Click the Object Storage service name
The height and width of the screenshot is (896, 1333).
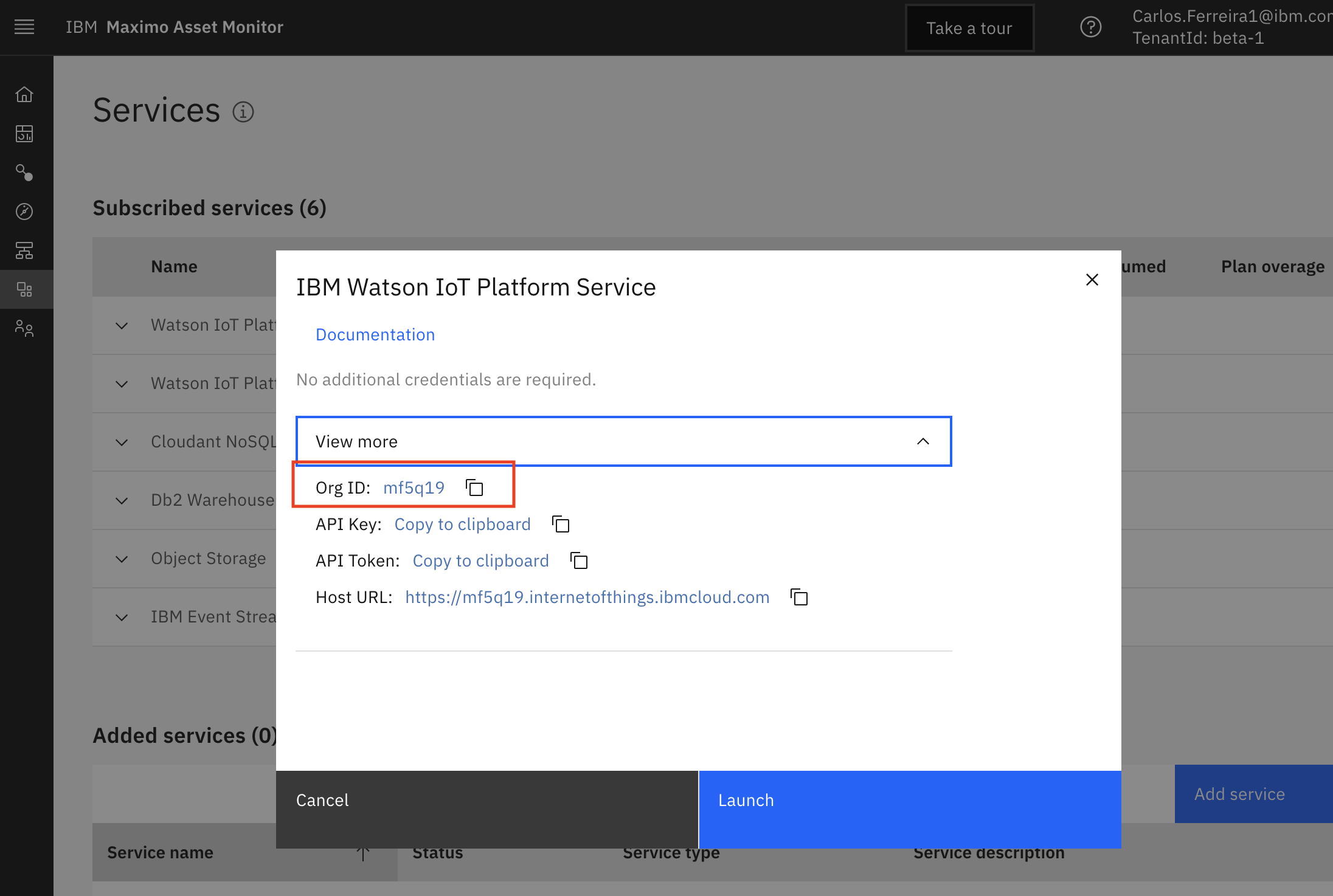(x=209, y=558)
